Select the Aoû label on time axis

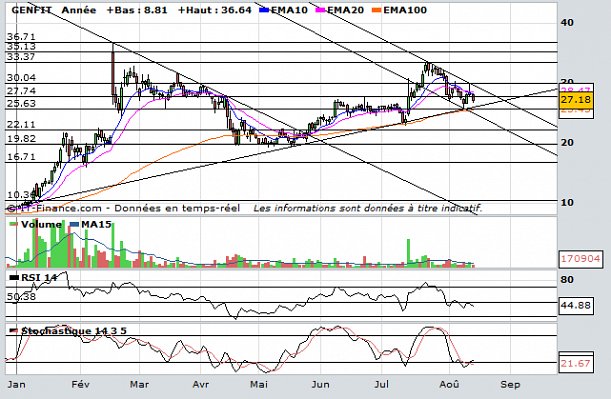pyautogui.click(x=449, y=385)
